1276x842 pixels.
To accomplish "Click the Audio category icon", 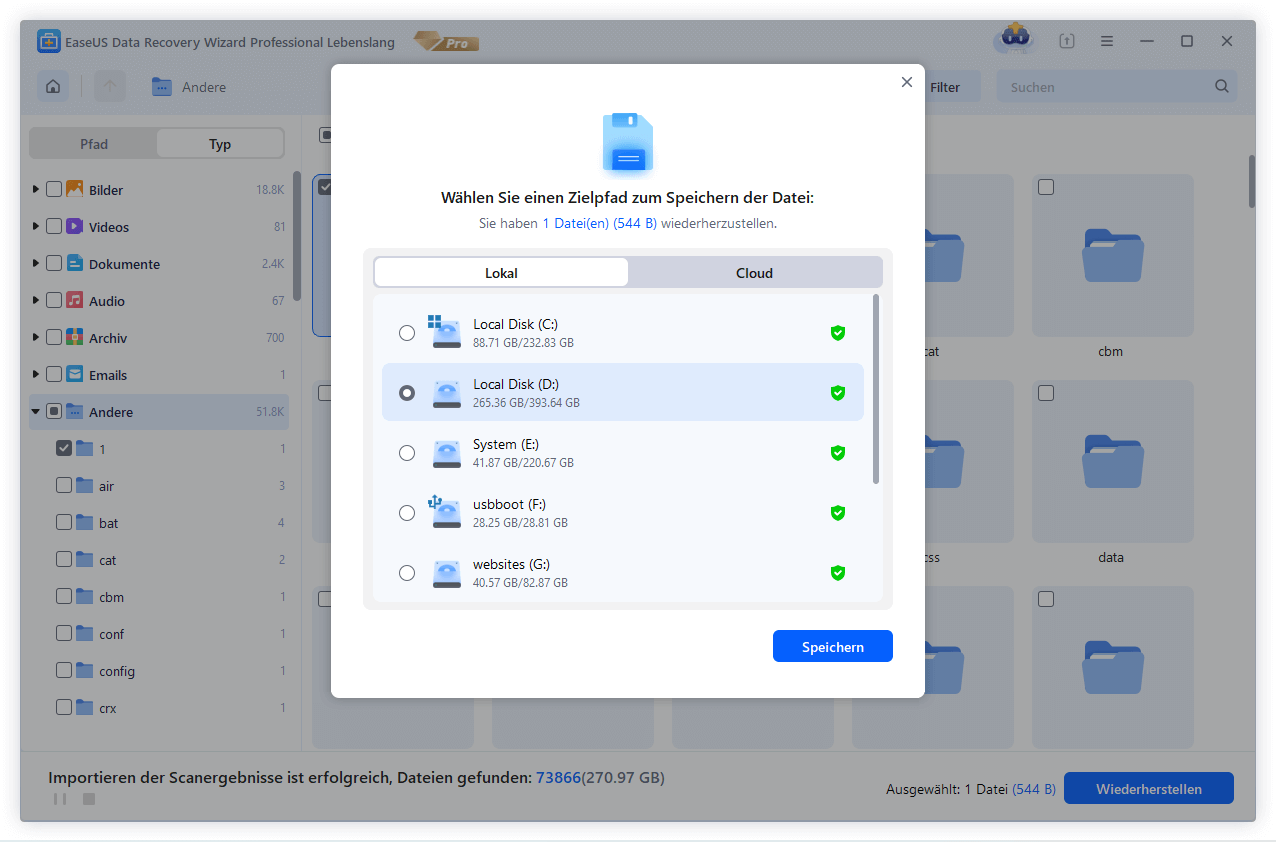I will click(x=75, y=301).
